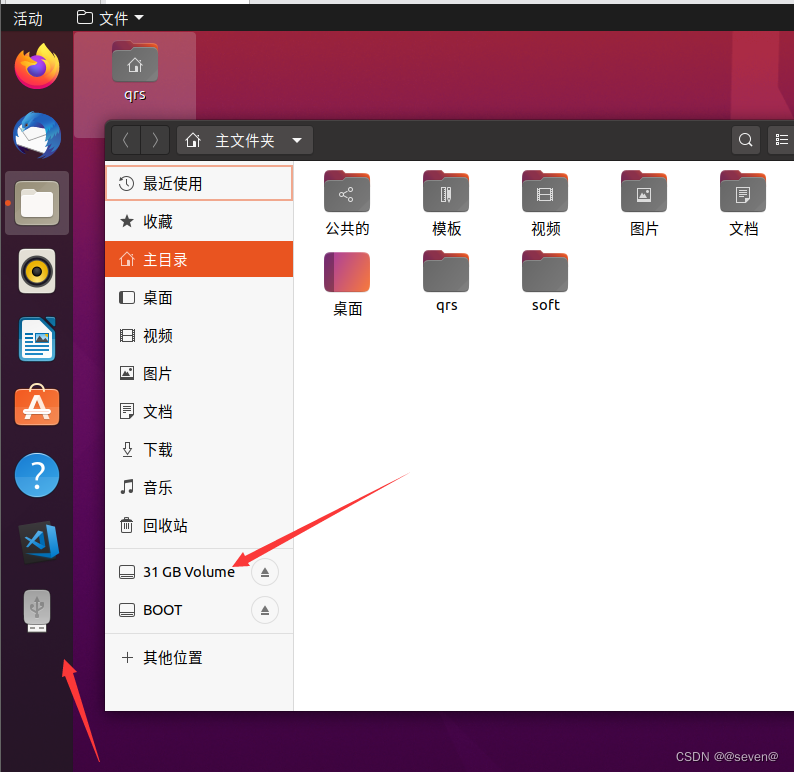Viewport: 794px width, 772px height.
Task: Open 活动 activities overview
Action: pyautogui.click(x=28, y=19)
